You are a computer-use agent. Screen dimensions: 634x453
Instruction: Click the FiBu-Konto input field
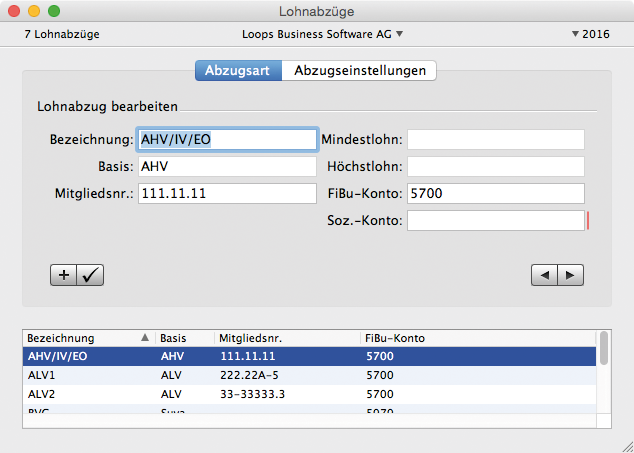(495, 193)
